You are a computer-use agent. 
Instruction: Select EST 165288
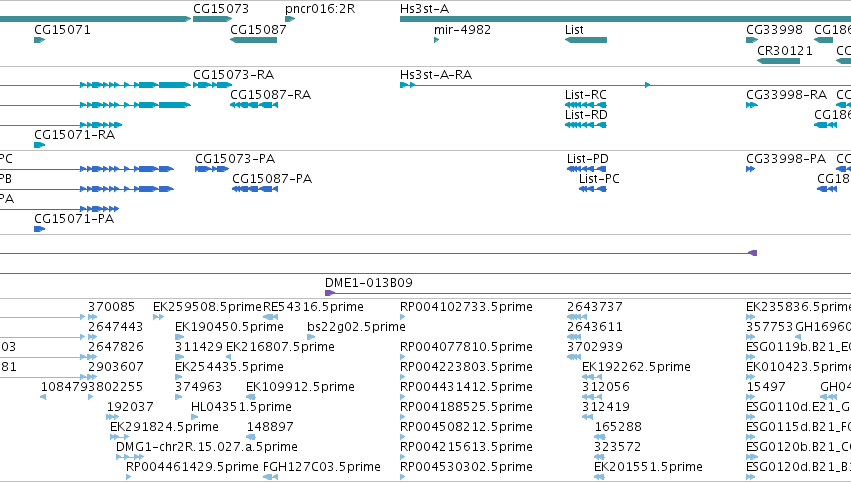pyautogui.click(x=618, y=427)
